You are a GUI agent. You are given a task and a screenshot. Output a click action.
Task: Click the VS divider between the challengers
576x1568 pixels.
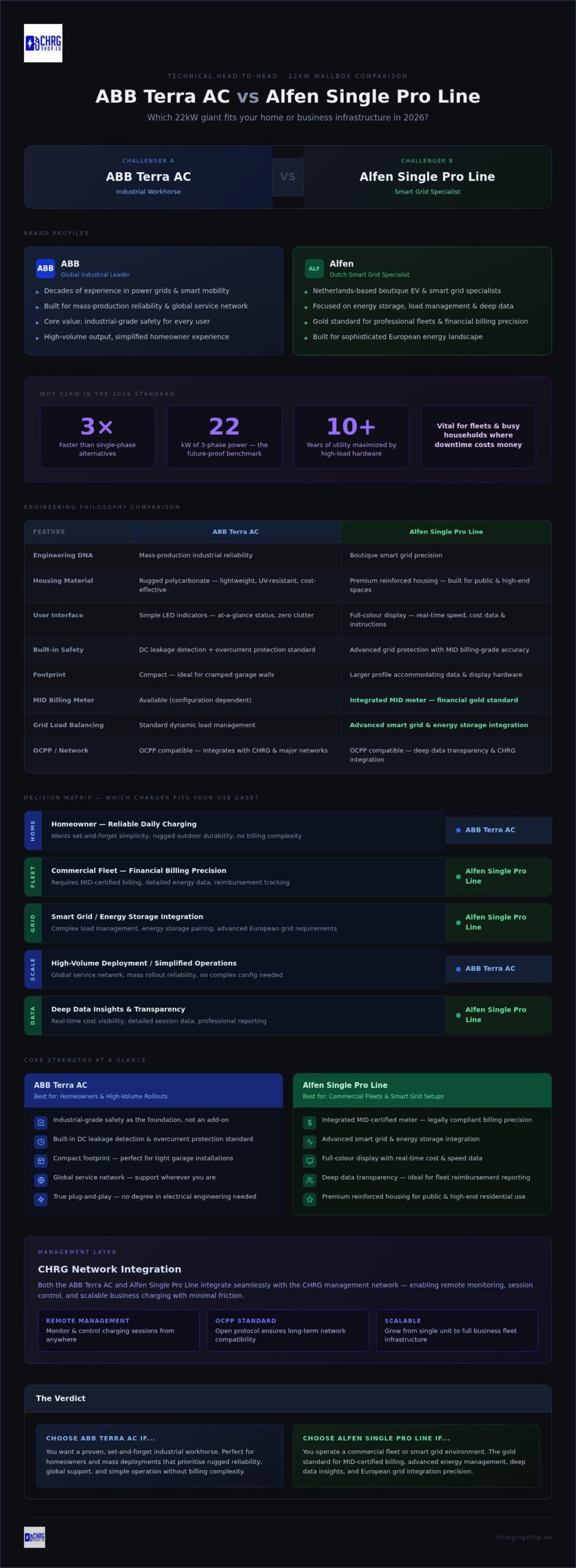[x=288, y=176]
